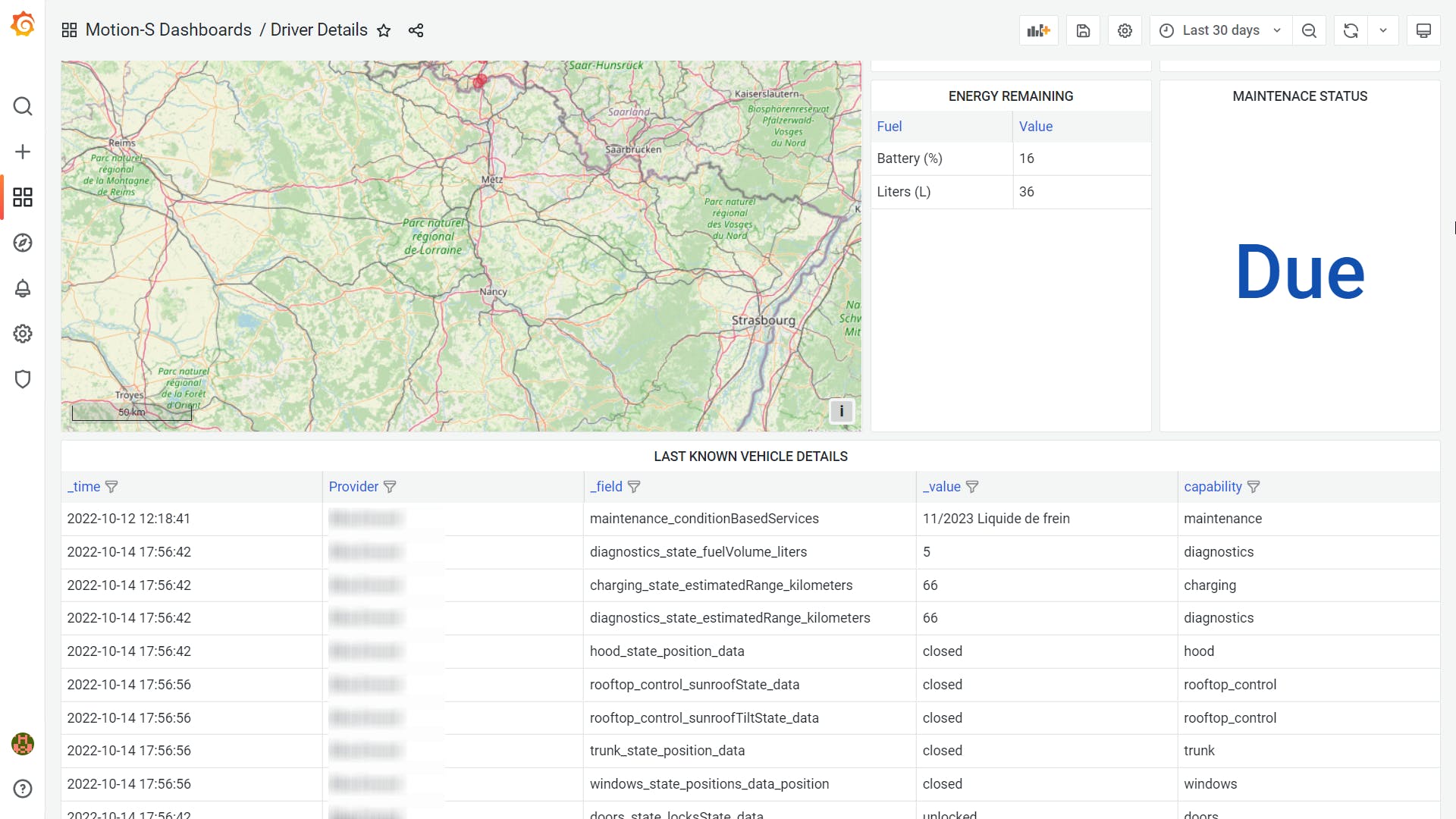
Task: Sort table by the _value column header
Action: click(x=941, y=487)
